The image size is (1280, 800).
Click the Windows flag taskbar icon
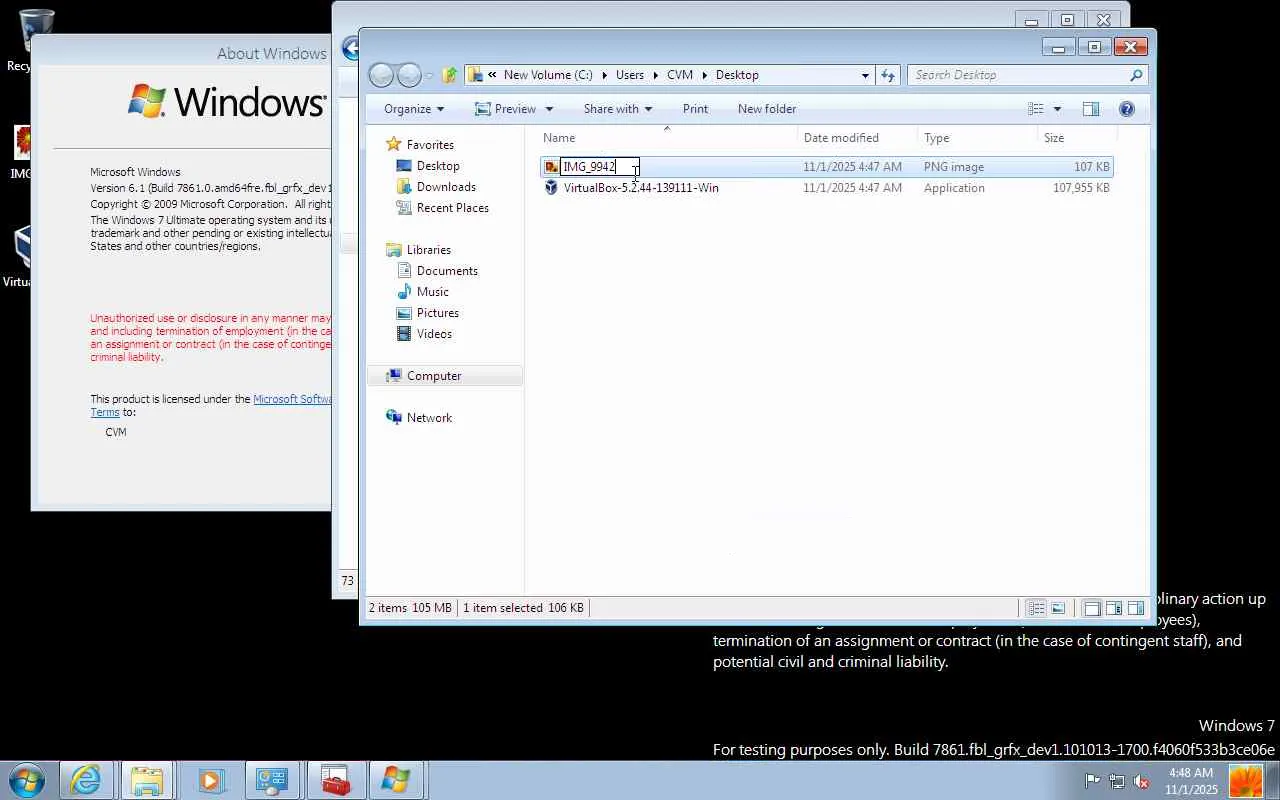click(x=395, y=780)
